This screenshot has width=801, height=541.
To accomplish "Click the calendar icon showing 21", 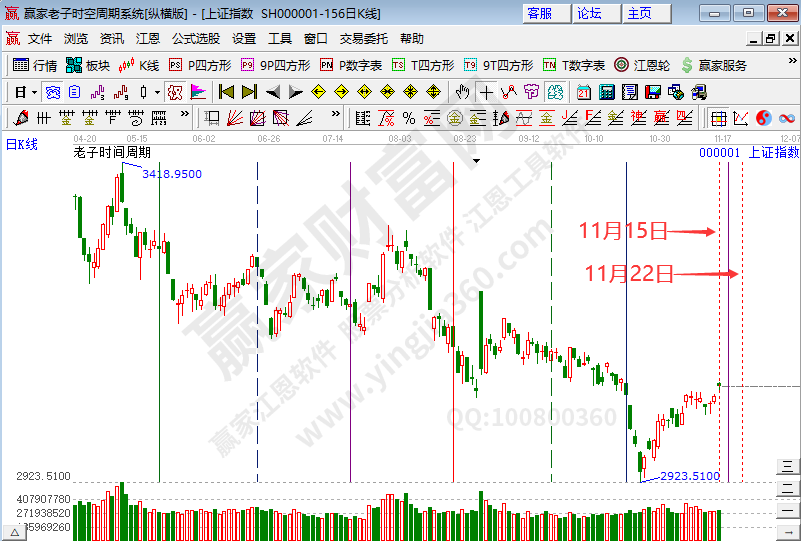I will coord(585,92).
